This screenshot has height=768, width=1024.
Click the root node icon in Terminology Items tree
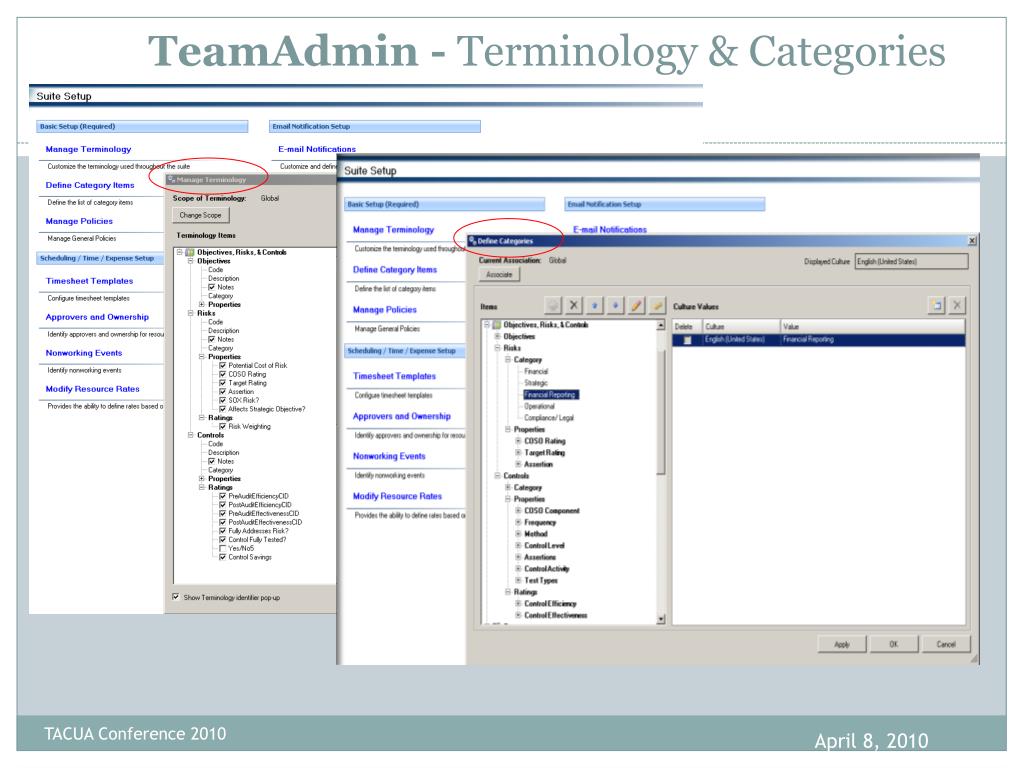pyautogui.click(x=190, y=252)
